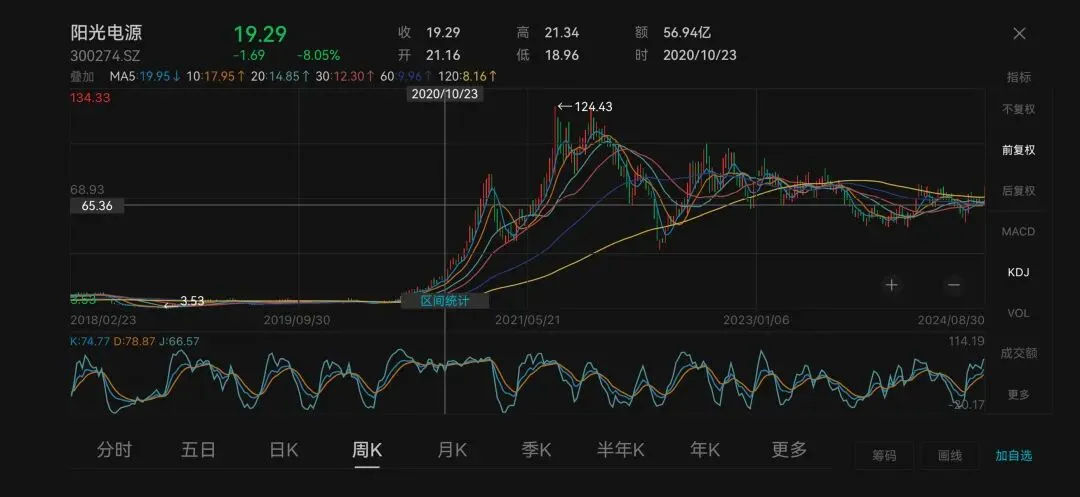
Task: Click the MA10 value 17.95
Action: [x=216, y=76]
